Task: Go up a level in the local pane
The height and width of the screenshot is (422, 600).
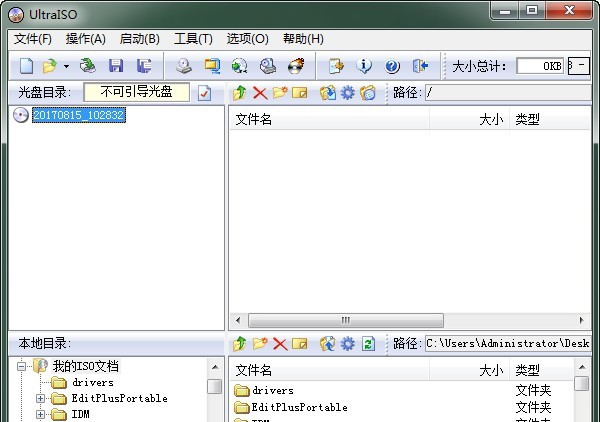Action: click(x=240, y=344)
